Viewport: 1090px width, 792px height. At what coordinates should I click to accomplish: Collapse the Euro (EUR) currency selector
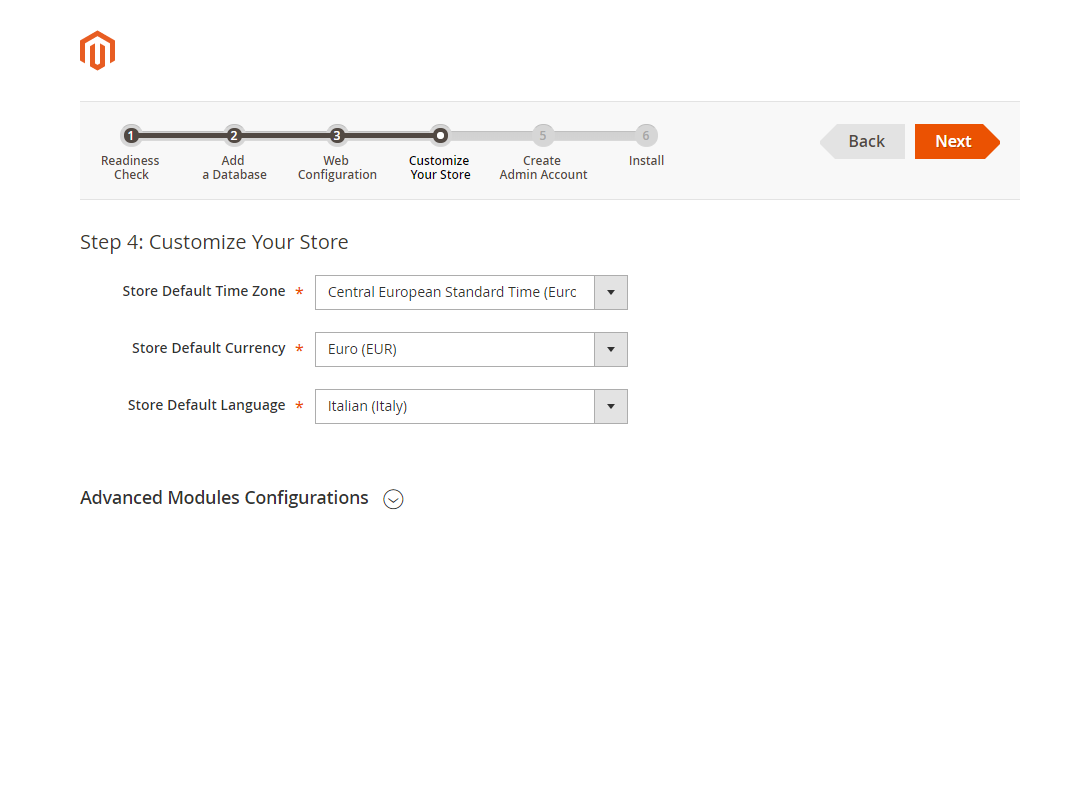[x=610, y=349]
